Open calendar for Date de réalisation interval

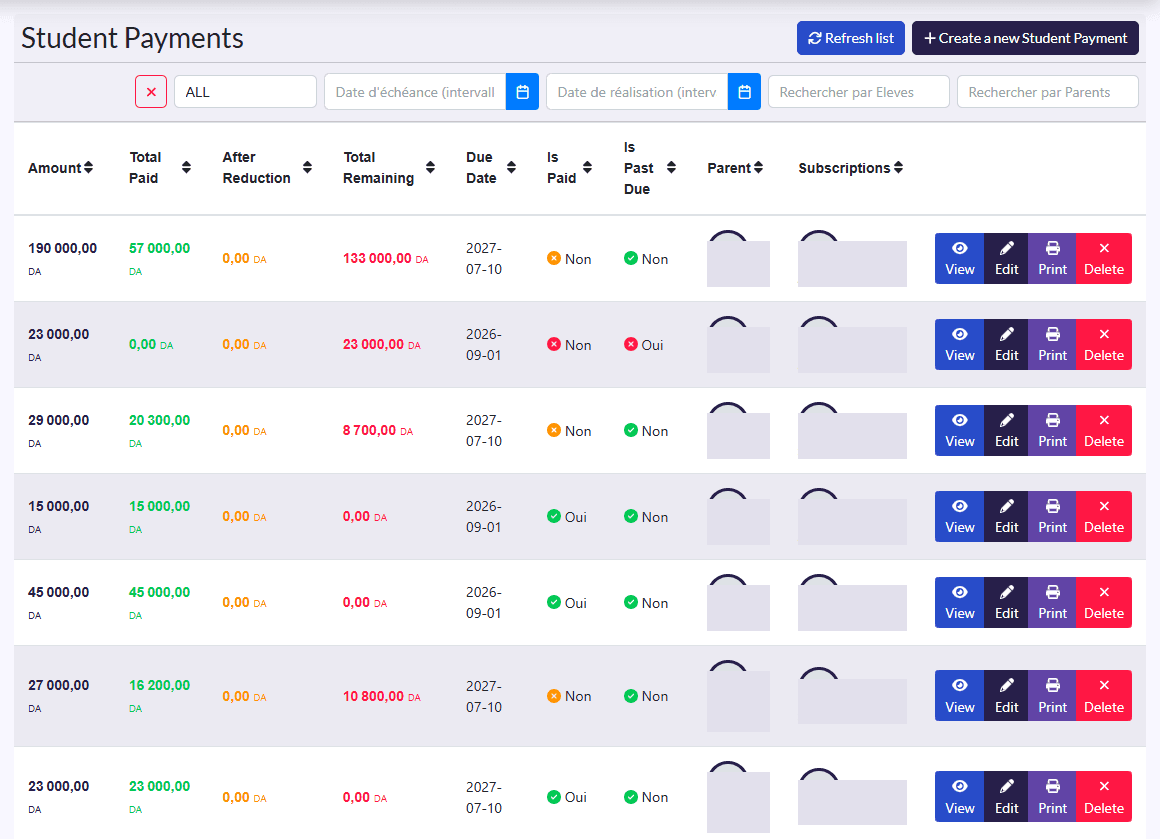[x=744, y=92]
